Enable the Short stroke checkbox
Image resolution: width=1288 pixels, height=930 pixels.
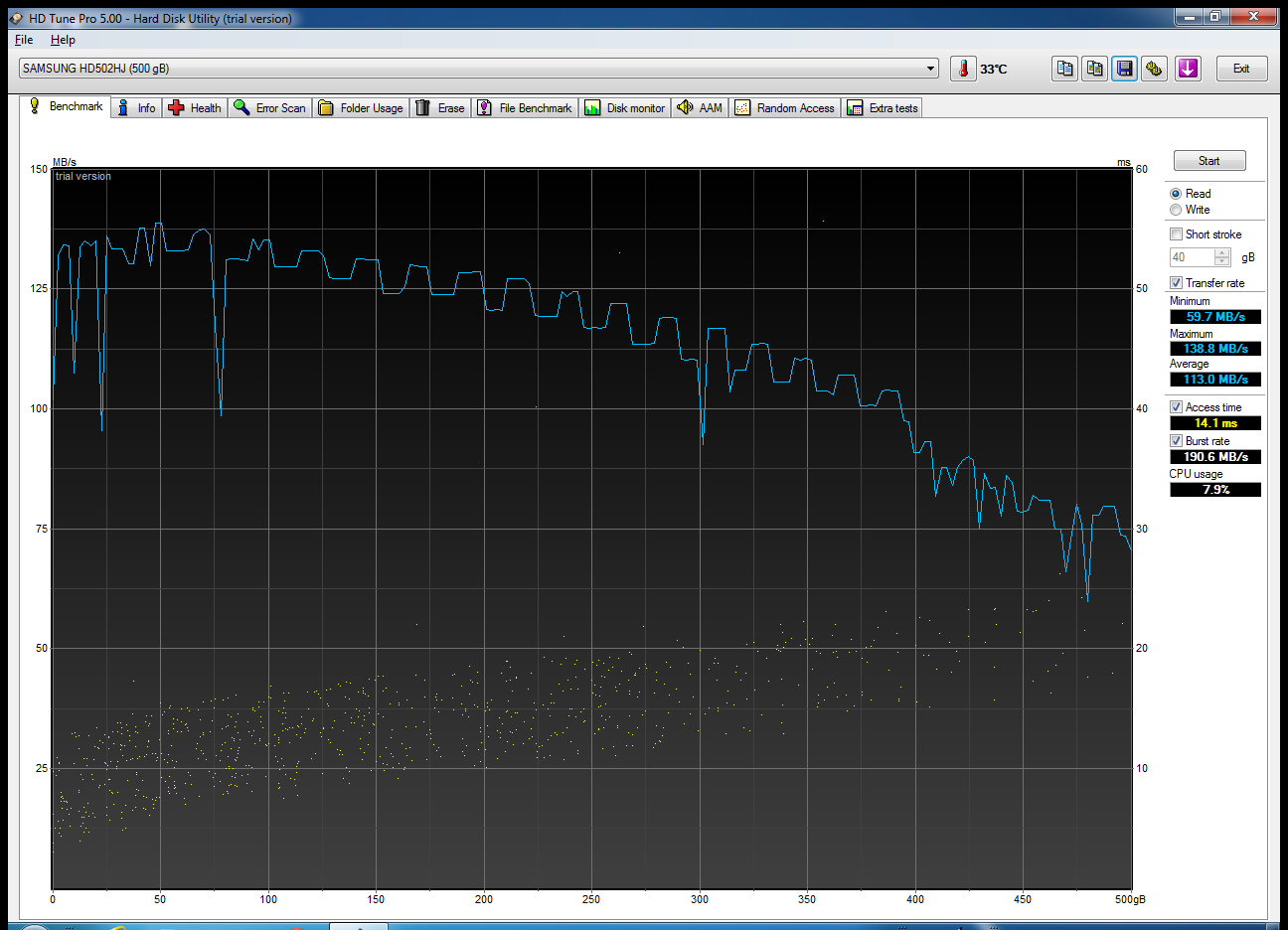tap(1176, 234)
